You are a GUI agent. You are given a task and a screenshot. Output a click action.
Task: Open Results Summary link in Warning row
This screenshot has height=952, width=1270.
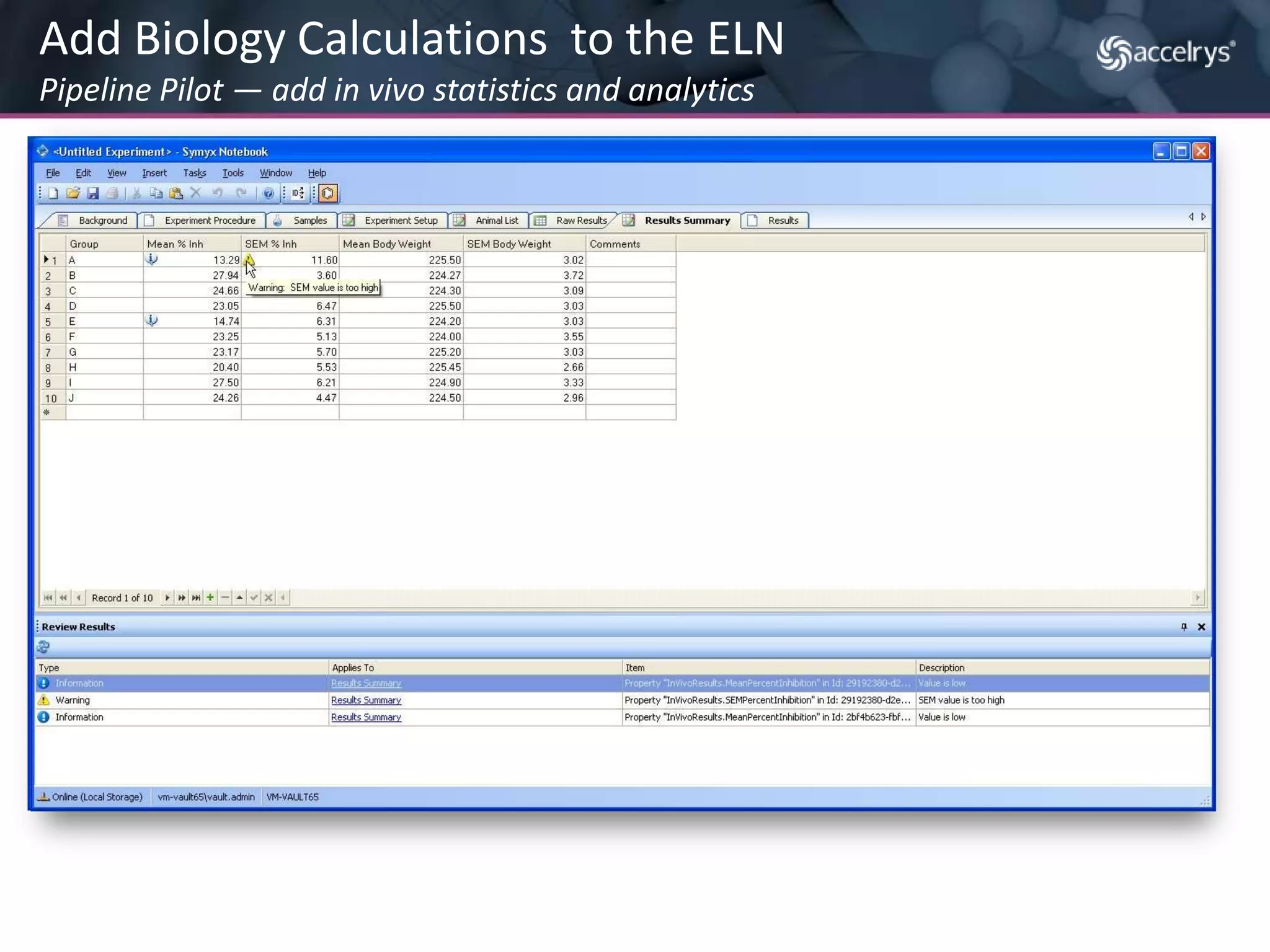pos(366,700)
